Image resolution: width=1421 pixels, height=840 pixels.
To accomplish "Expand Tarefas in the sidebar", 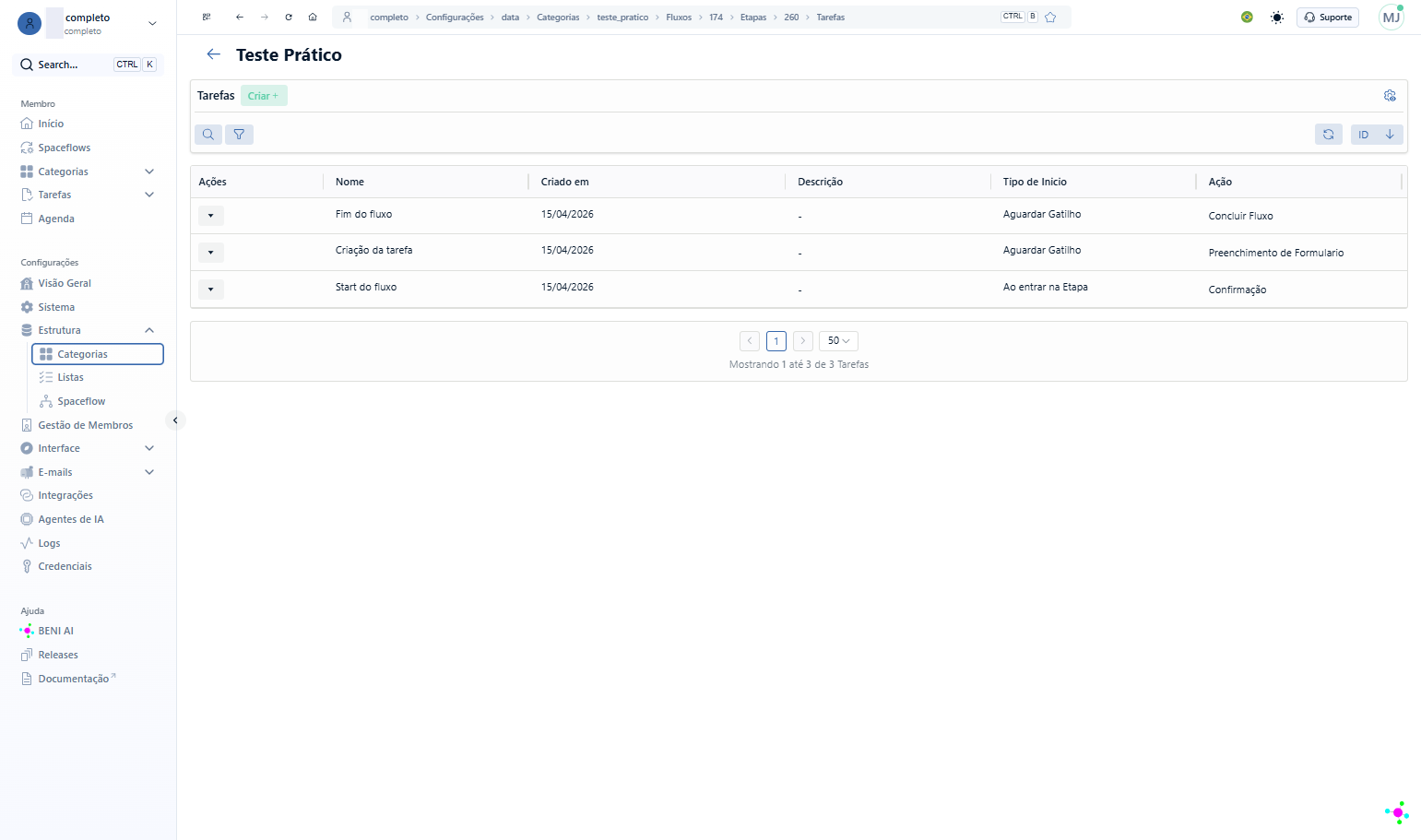I will (x=149, y=195).
